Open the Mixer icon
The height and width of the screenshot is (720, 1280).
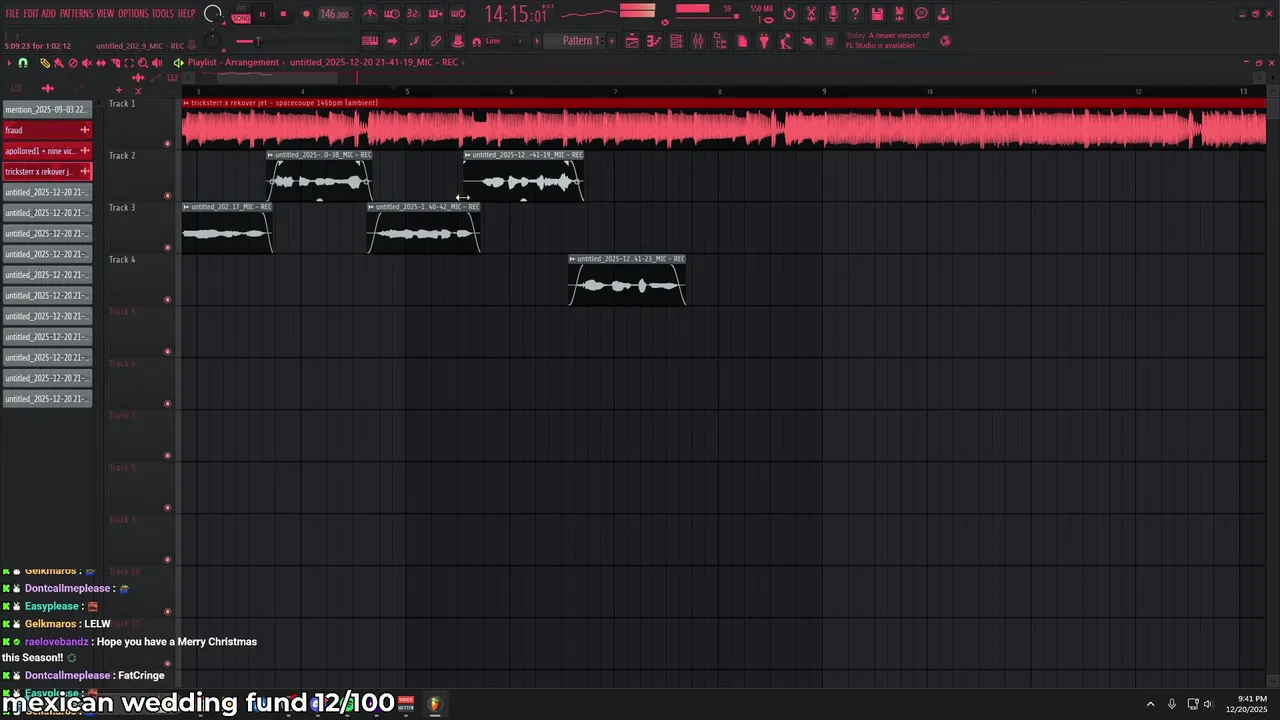pos(698,41)
